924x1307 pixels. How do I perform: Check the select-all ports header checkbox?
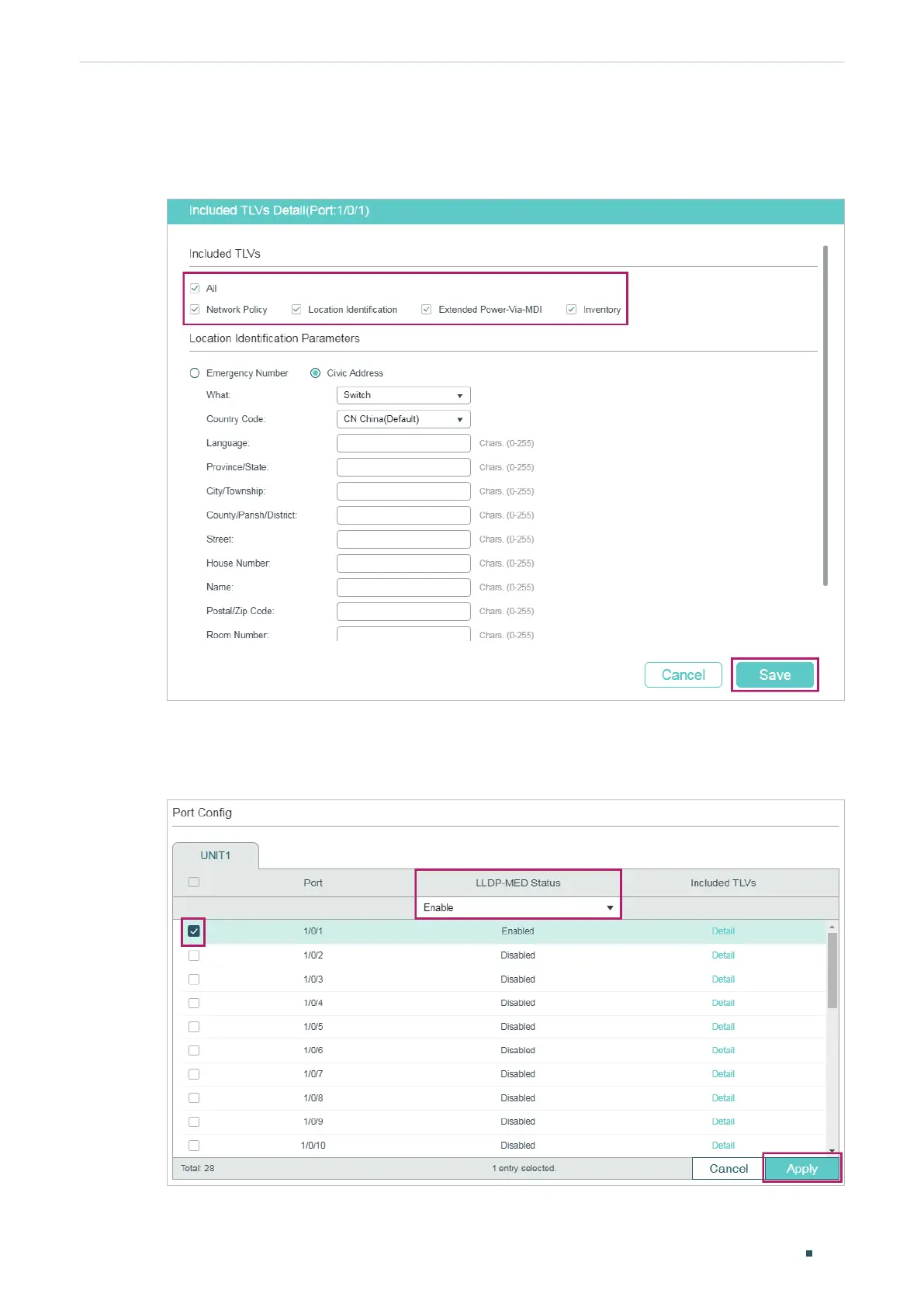[194, 882]
